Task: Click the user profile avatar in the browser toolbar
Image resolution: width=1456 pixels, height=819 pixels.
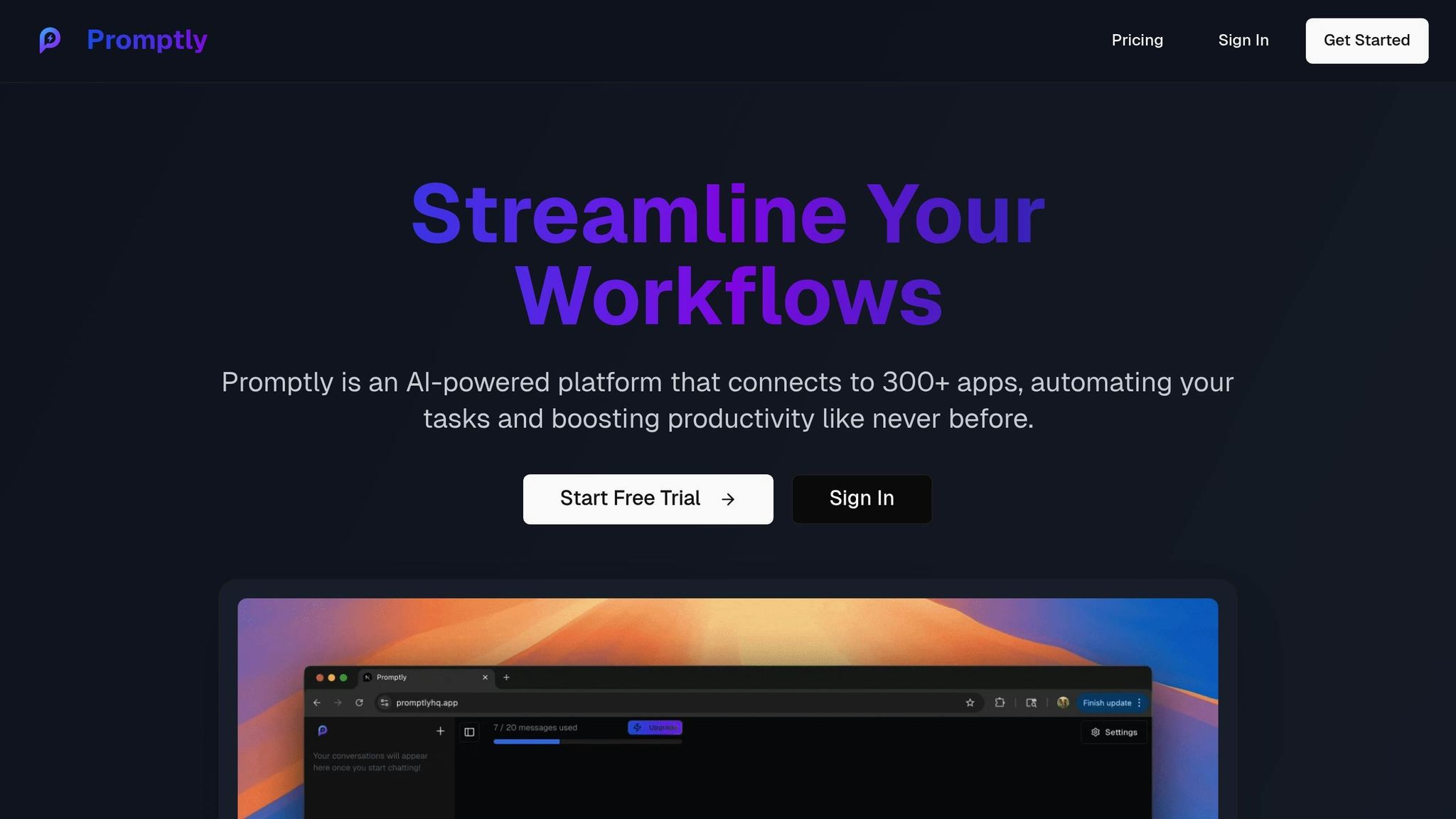Action: (1063, 702)
